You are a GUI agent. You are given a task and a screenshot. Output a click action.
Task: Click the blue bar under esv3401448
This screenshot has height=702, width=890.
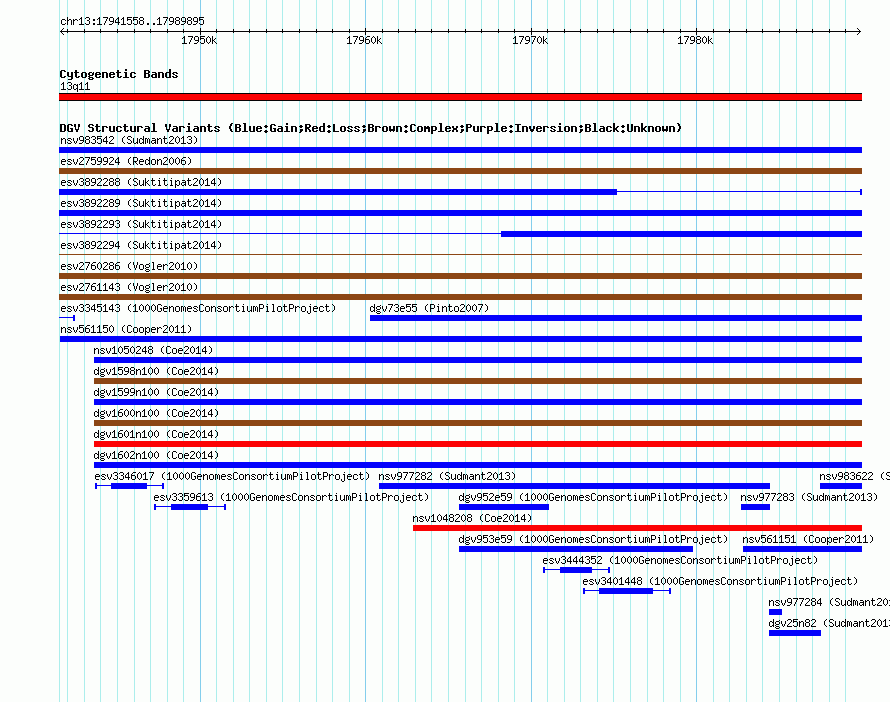[625, 591]
